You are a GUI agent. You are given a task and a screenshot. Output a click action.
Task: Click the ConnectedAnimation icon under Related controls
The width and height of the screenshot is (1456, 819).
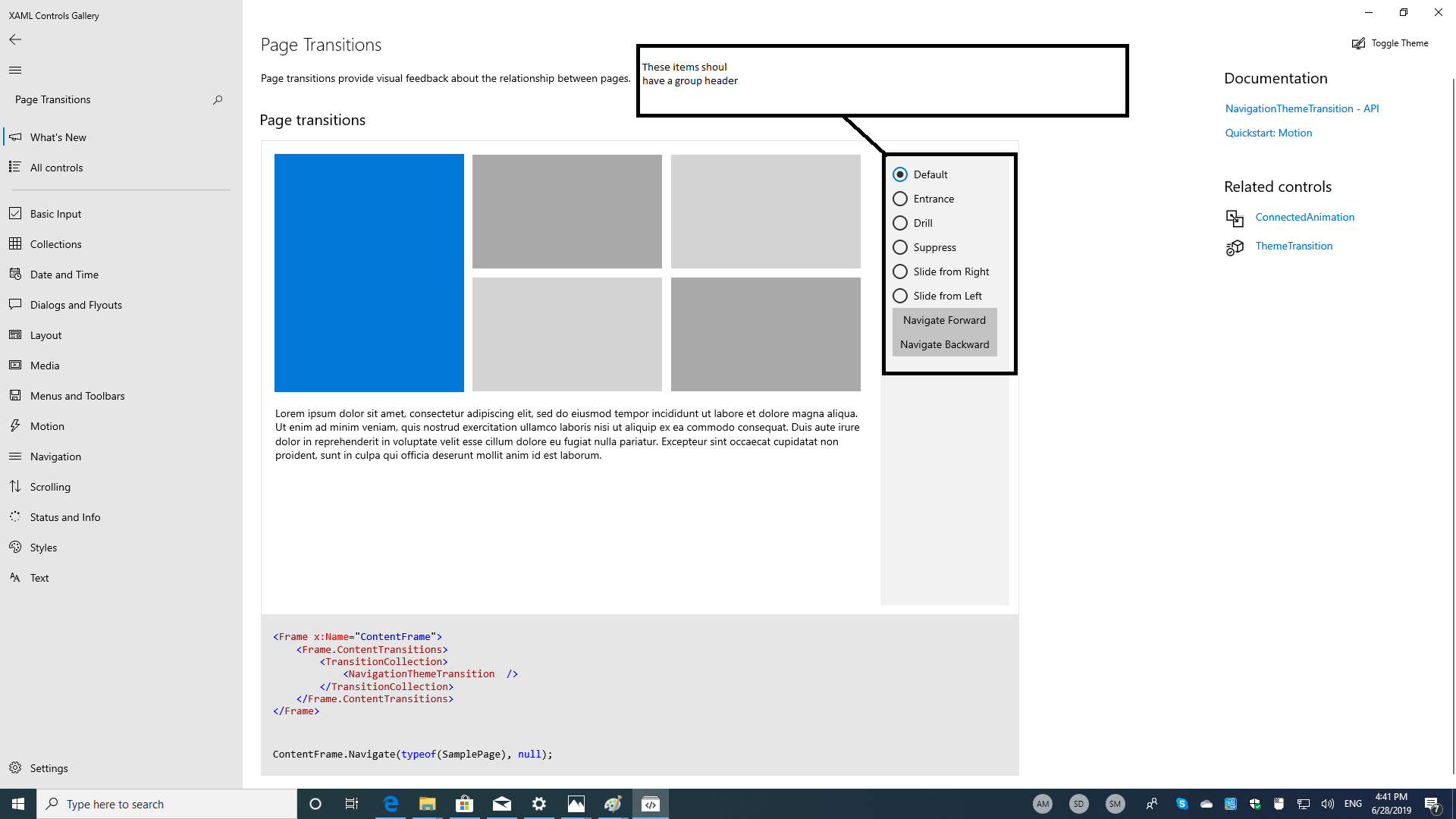1235,218
